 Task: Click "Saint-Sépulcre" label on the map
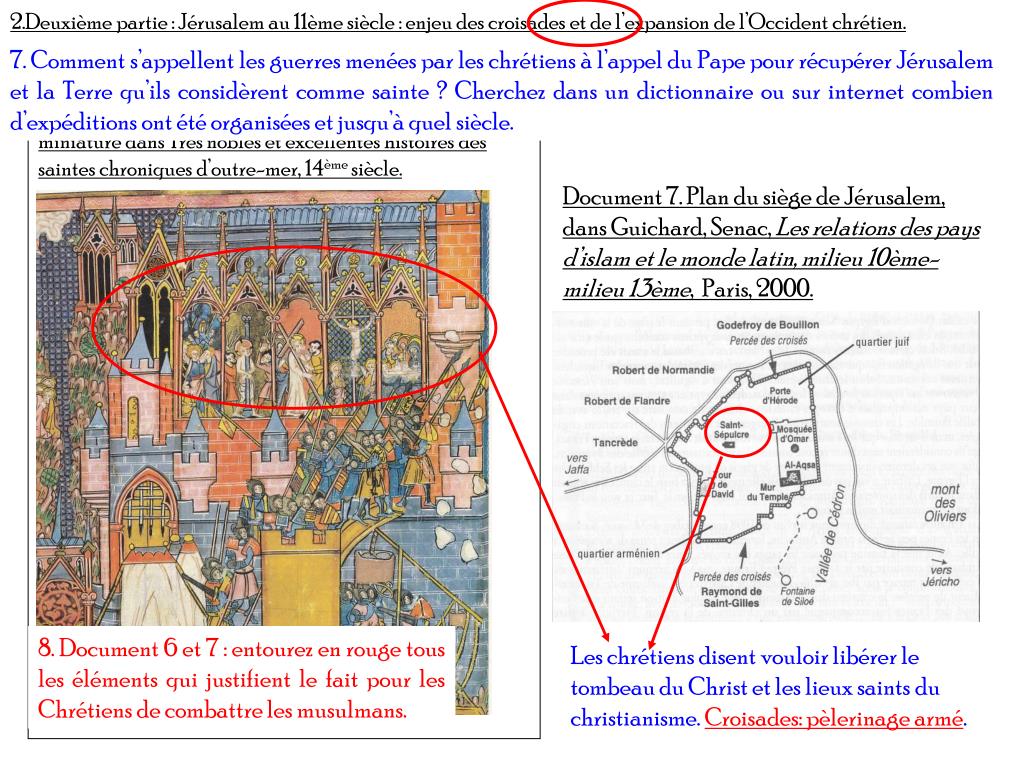(731, 430)
